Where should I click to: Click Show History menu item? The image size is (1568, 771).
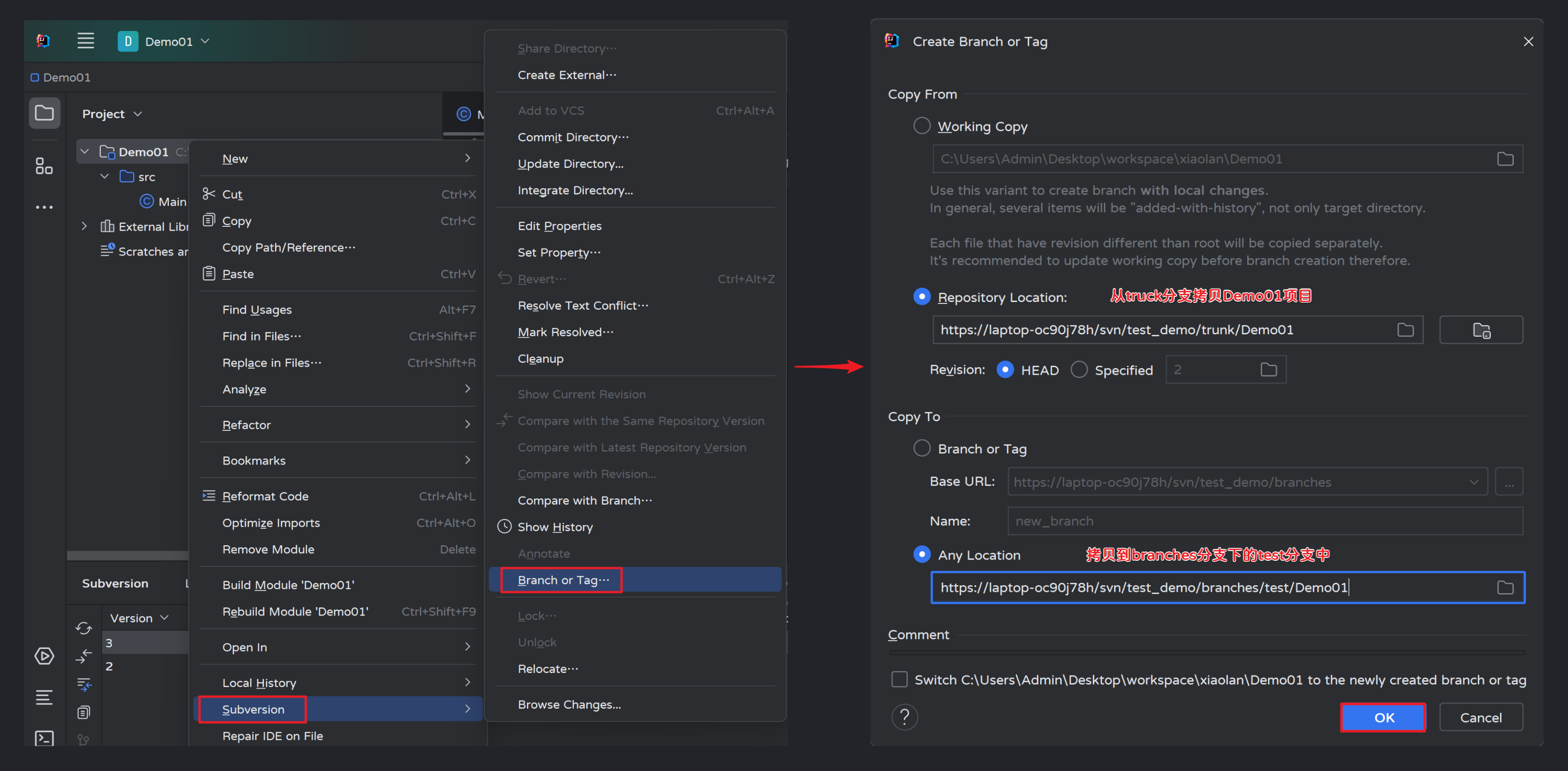[554, 527]
